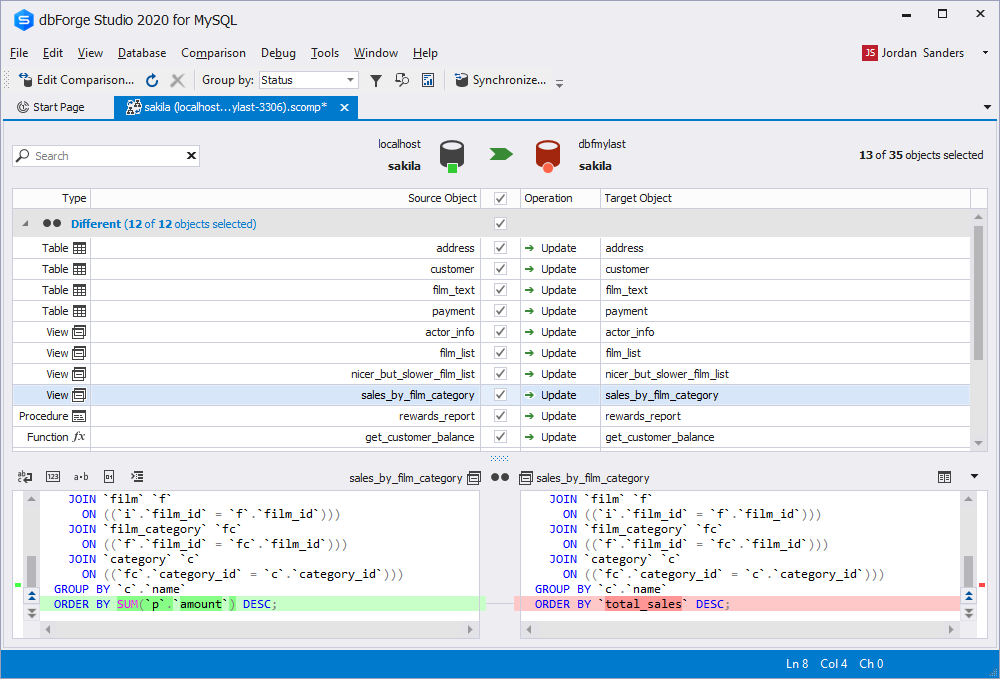Open the toolbar overflow options arrow
This screenshot has width=1000, height=679.
click(559, 84)
